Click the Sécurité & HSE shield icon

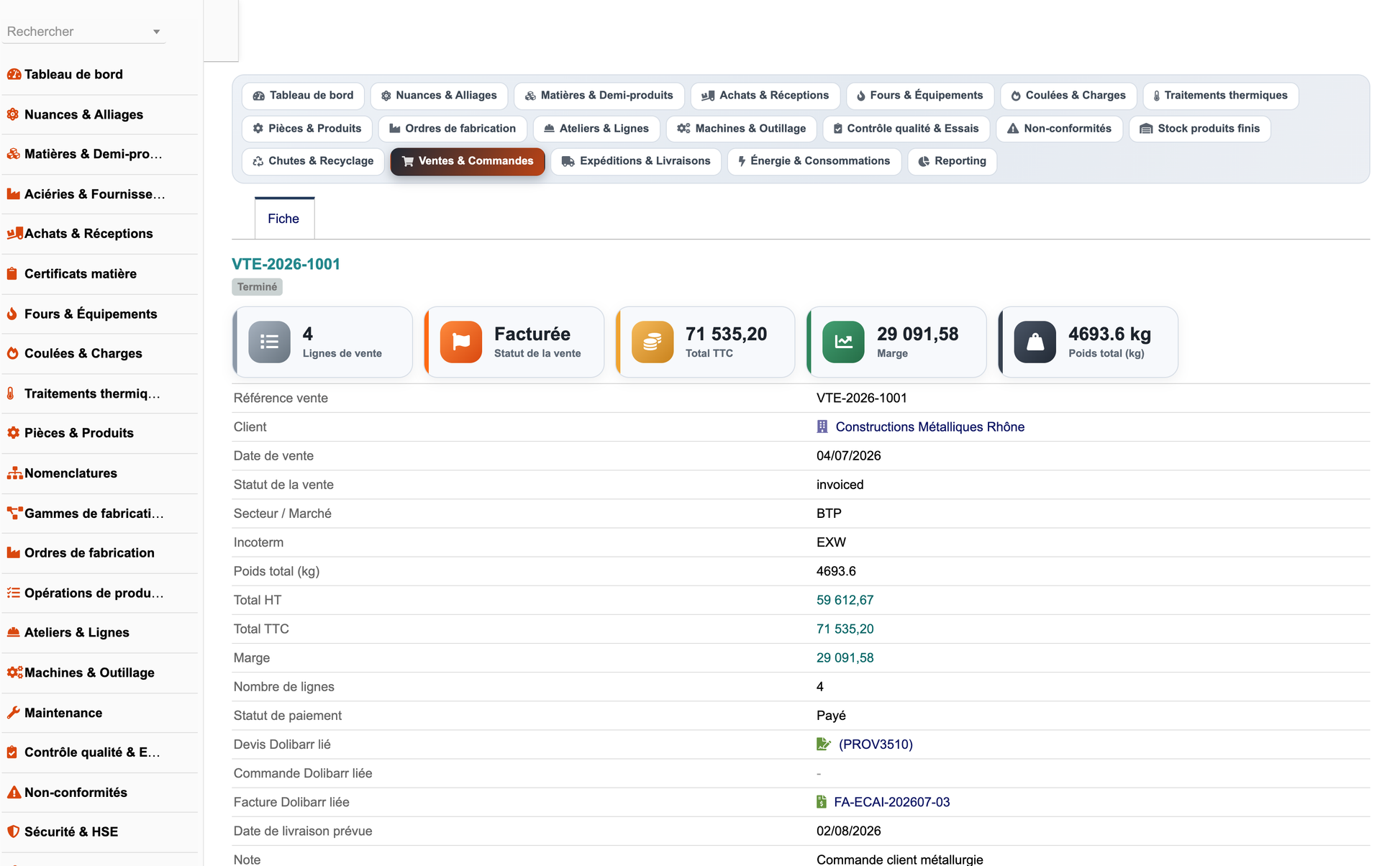click(13, 831)
